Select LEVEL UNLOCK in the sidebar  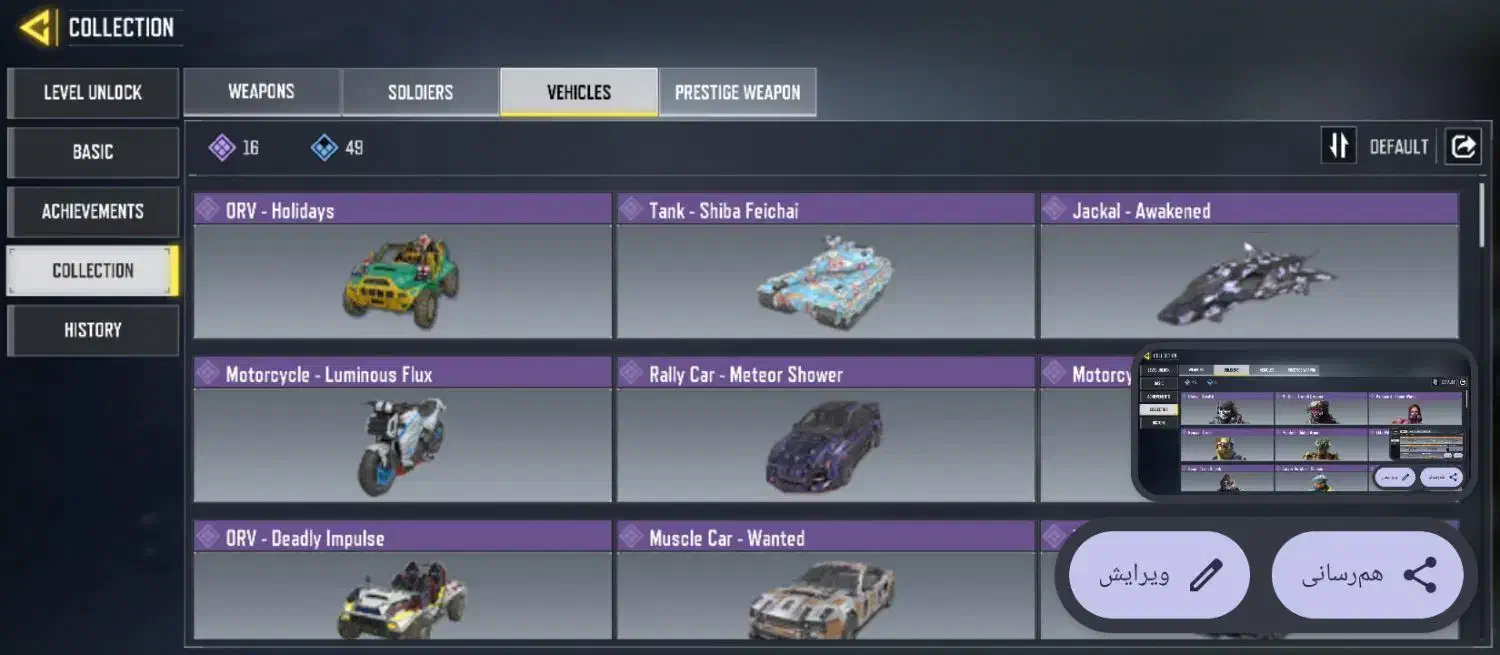pos(93,93)
